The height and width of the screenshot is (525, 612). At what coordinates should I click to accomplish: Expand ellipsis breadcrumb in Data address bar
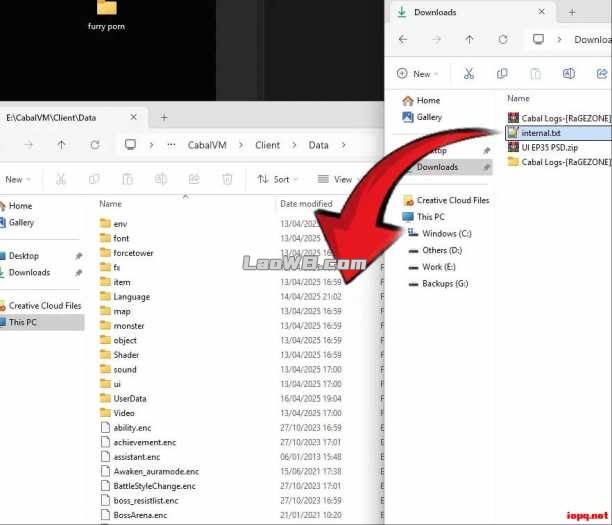point(171,145)
